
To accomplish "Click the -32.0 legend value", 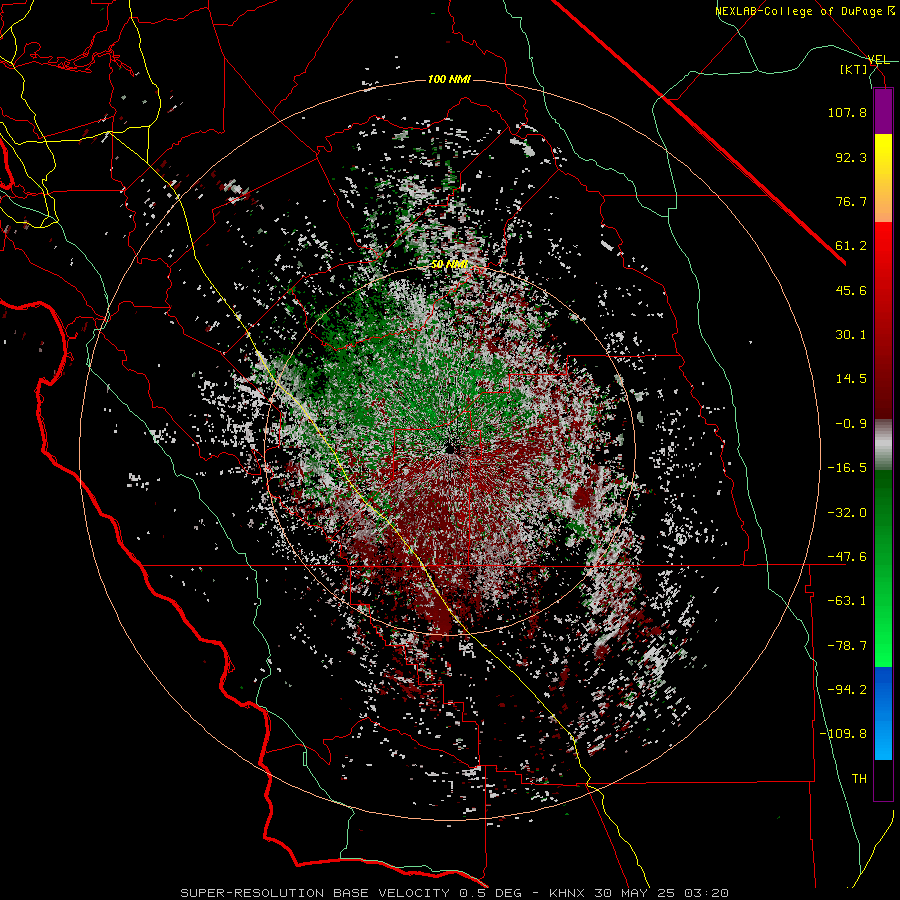I will 847,513.
